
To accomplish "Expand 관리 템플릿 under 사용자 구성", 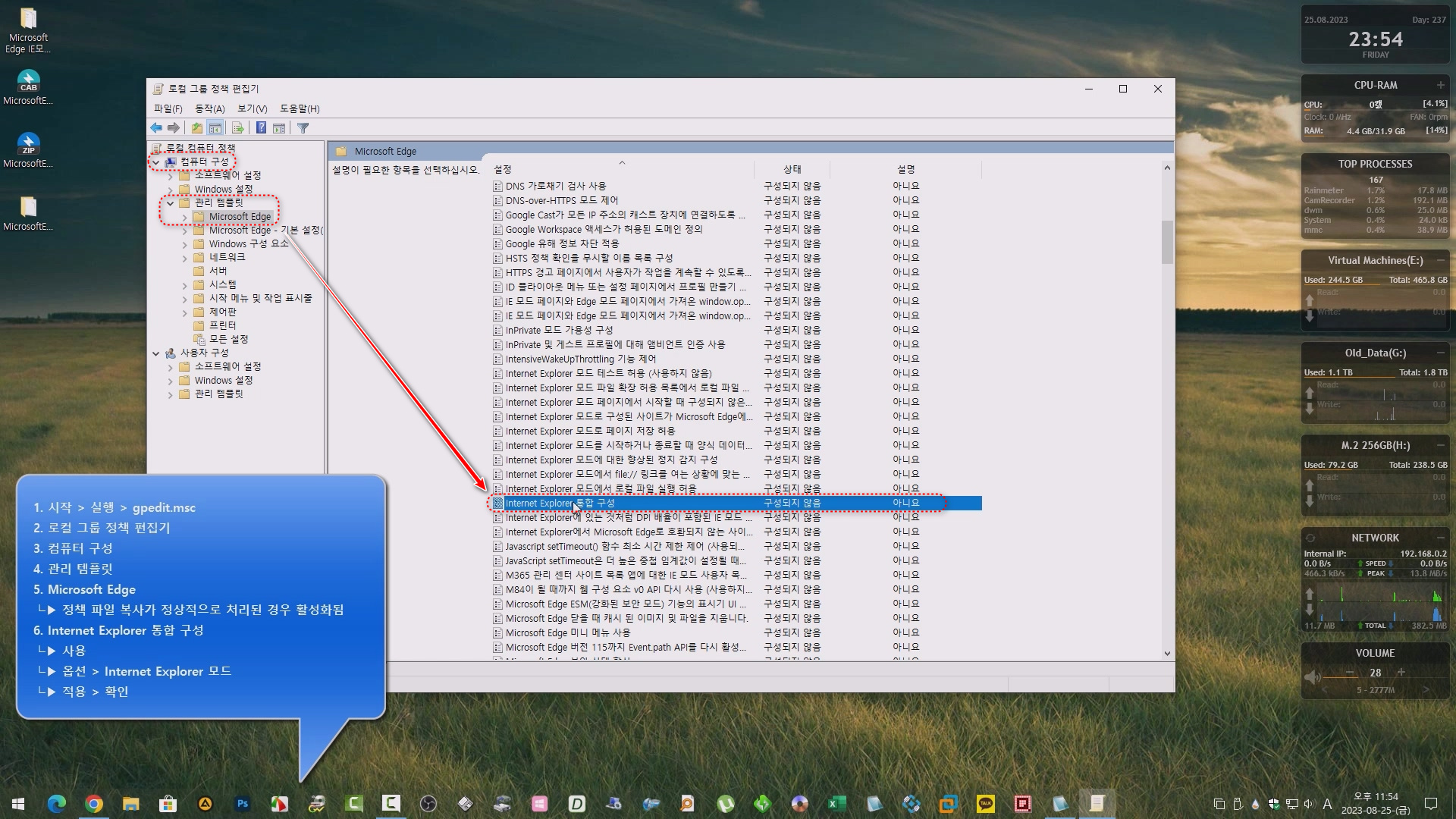I will click(x=171, y=394).
